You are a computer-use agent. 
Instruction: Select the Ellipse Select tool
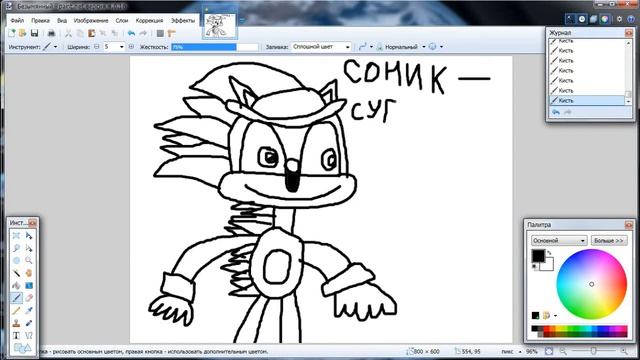(16, 260)
